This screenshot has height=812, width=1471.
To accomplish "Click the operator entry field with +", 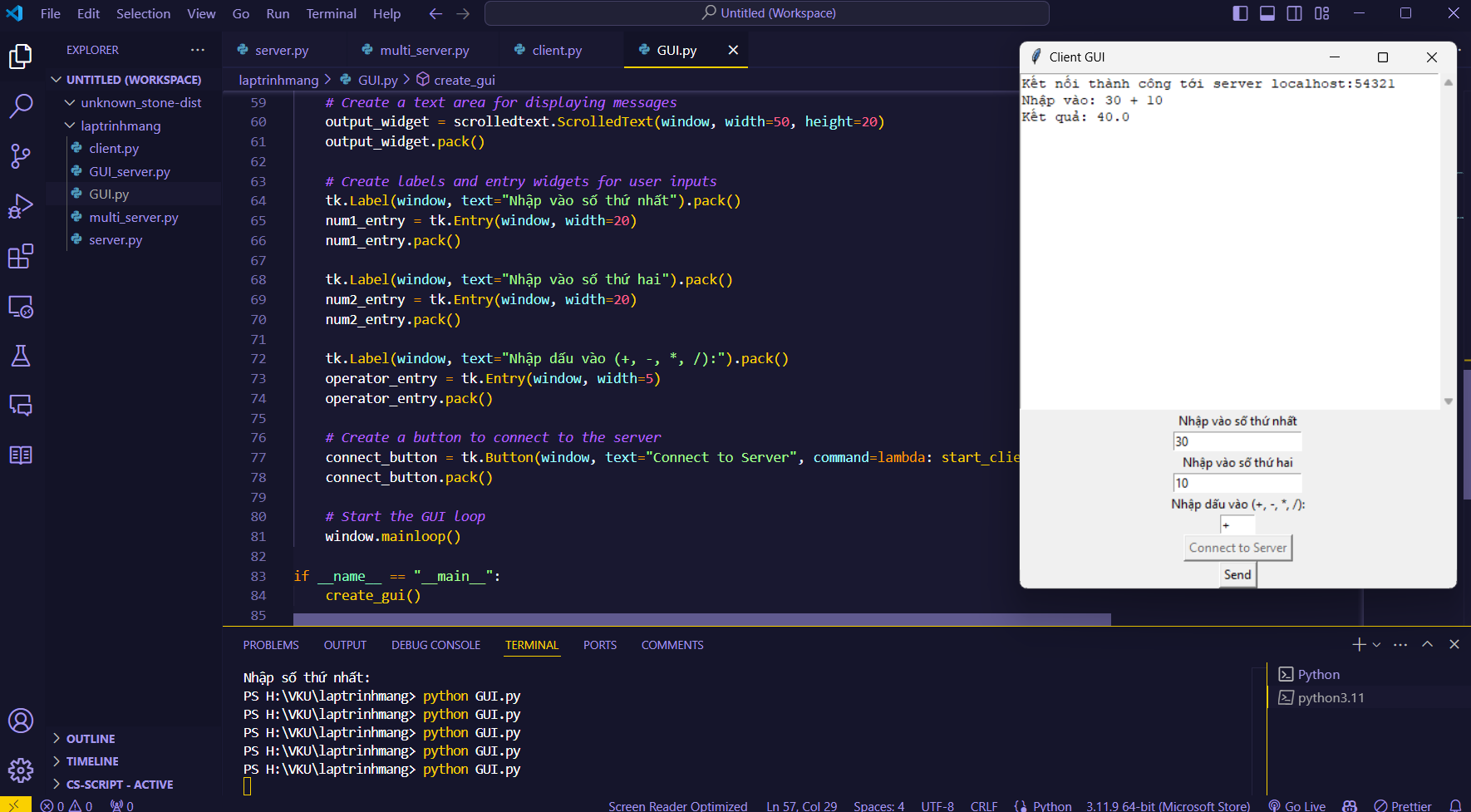I will click(x=1237, y=524).
